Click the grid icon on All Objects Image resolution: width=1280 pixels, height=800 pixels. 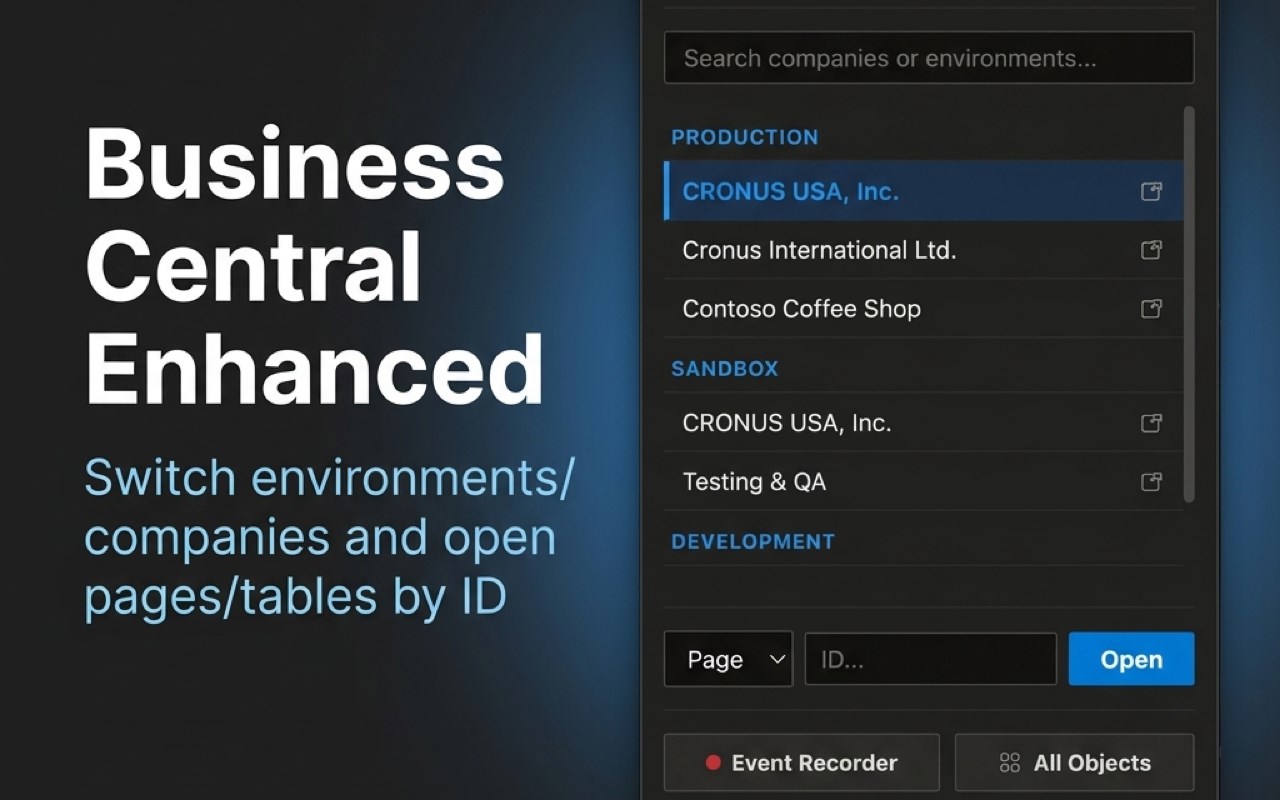1010,763
